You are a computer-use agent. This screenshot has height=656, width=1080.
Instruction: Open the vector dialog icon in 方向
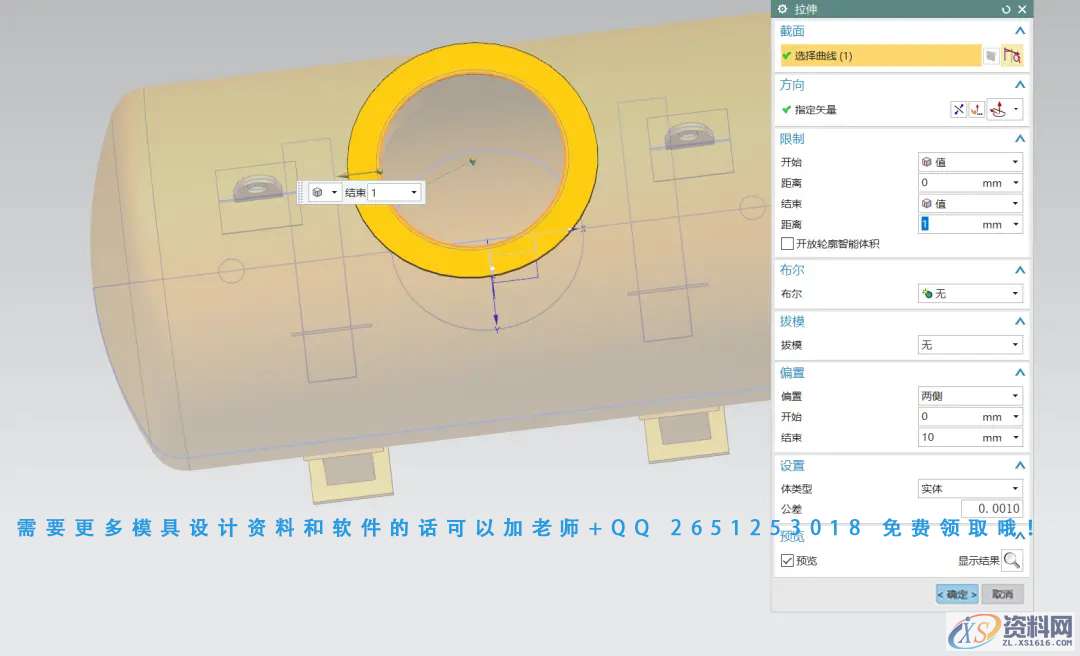tap(976, 110)
